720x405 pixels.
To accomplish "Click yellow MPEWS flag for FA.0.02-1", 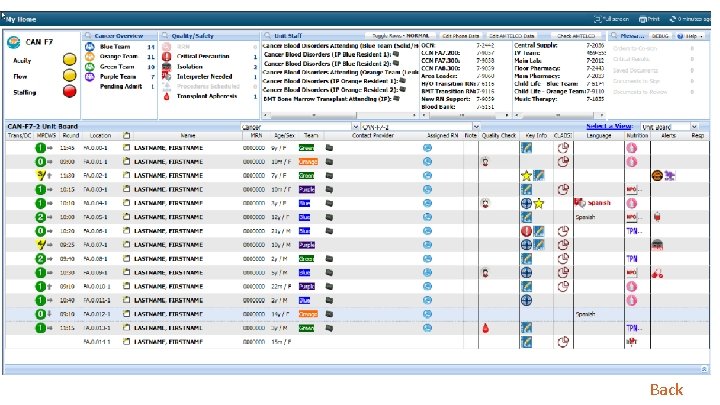I will pyautogui.click(x=40, y=175).
